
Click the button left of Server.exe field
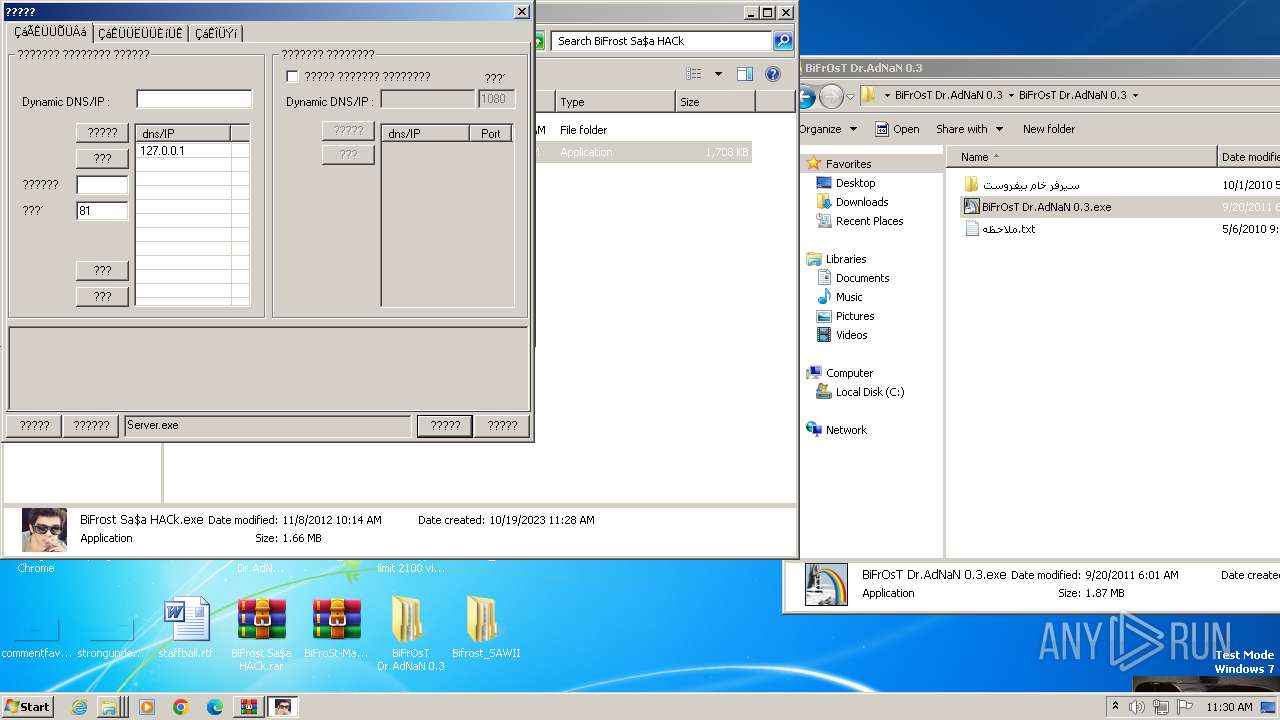tap(91, 425)
